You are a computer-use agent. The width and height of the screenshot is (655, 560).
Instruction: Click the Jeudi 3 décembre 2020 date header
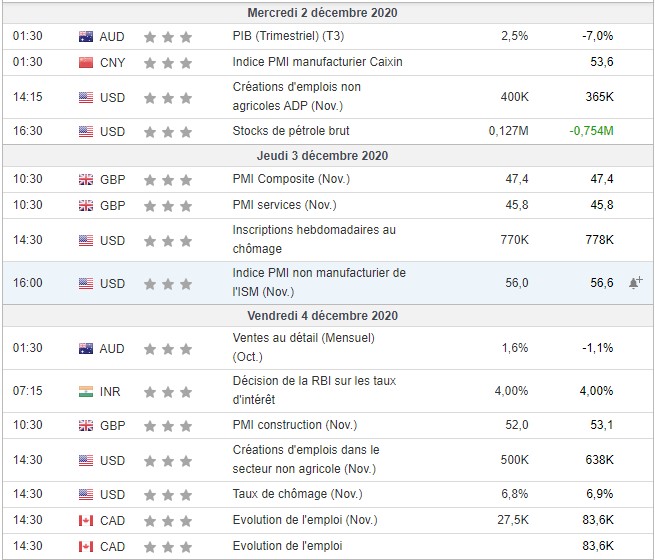(x=328, y=155)
